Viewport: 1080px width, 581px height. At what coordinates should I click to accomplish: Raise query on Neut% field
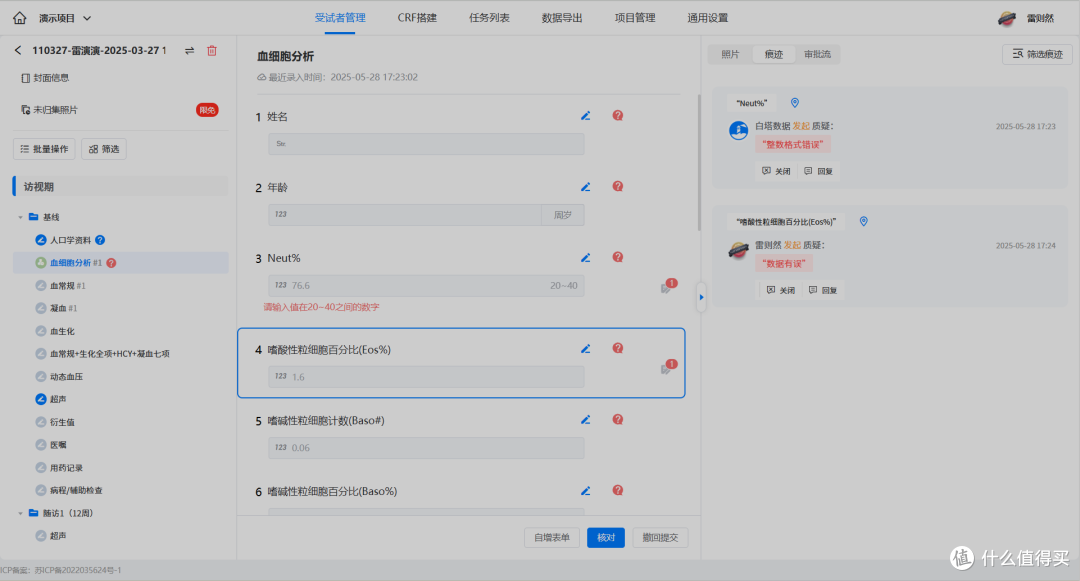(618, 257)
